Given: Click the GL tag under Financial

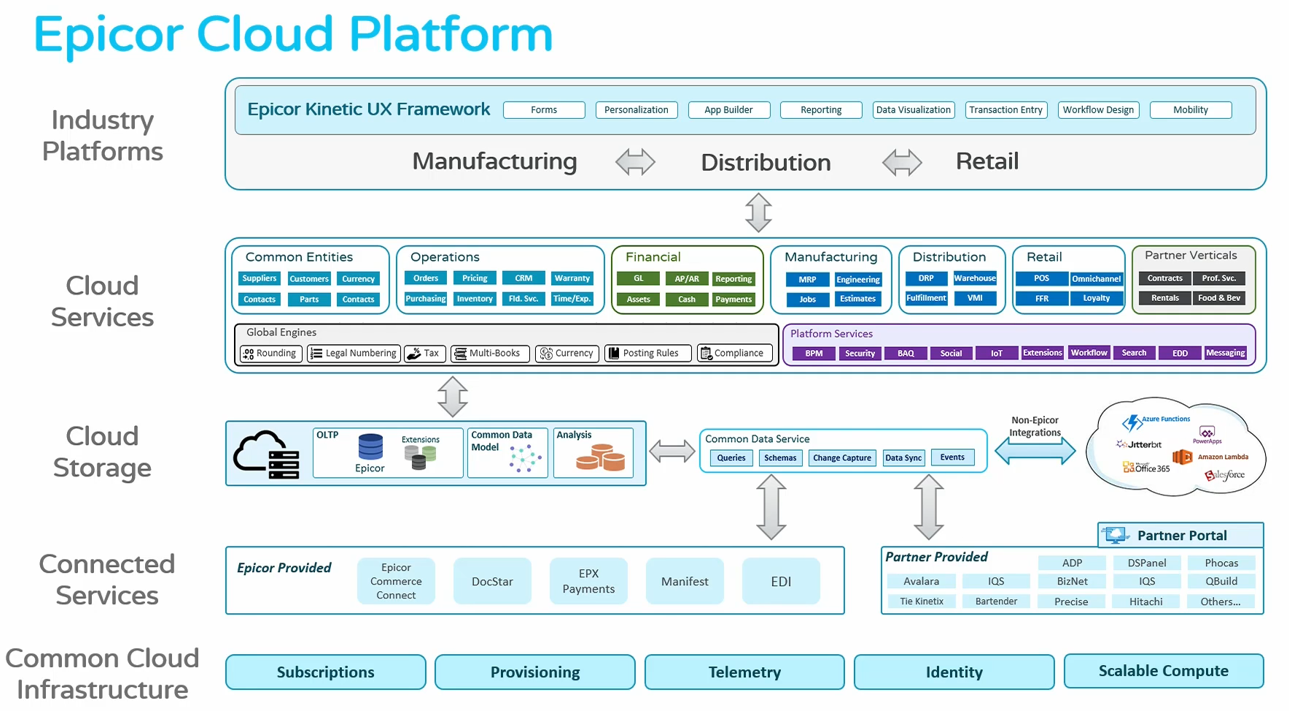Looking at the screenshot, I should click(x=638, y=279).
